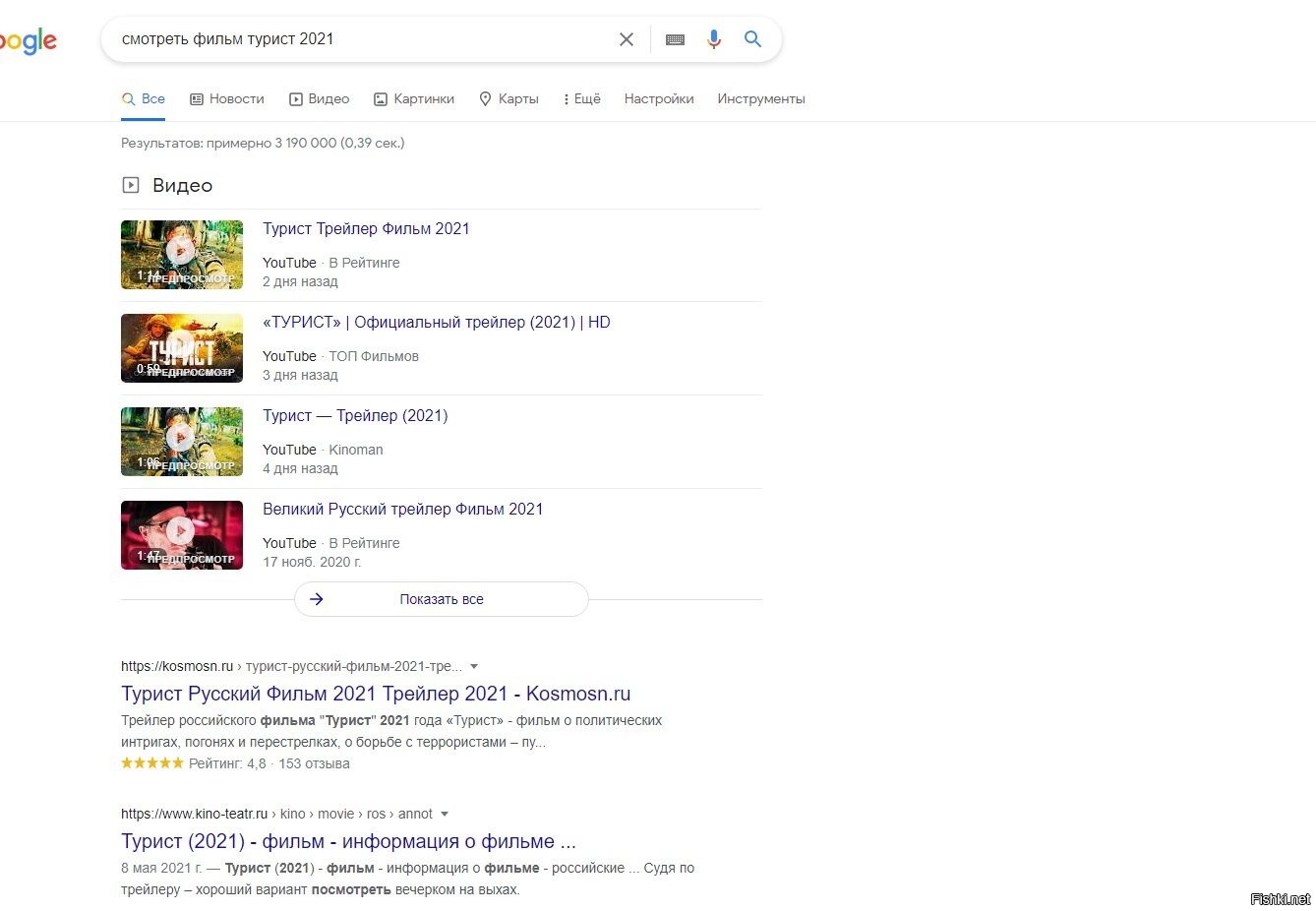Expand the kosmosn.ru result options arrow
The image size is (1316, 911).
[x=474, y=666]
